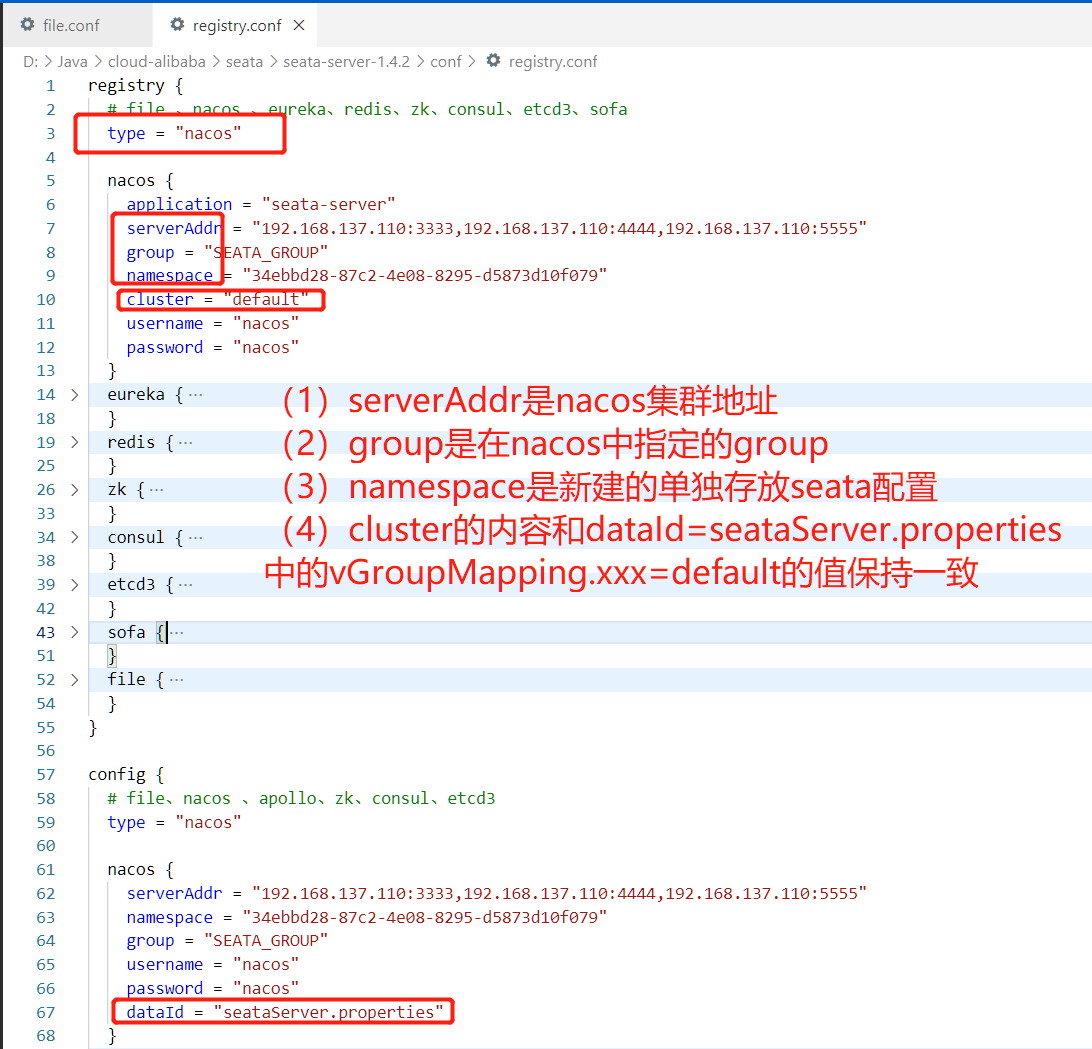Click gear icon in breadcrumb path
Viewport: 1092px width, 1049px height.
(493, 61)
